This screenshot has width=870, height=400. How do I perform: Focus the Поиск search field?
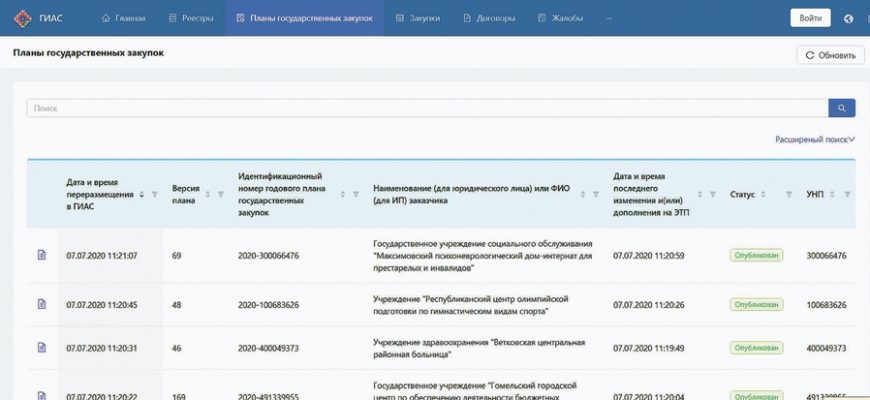coord(427,108)
